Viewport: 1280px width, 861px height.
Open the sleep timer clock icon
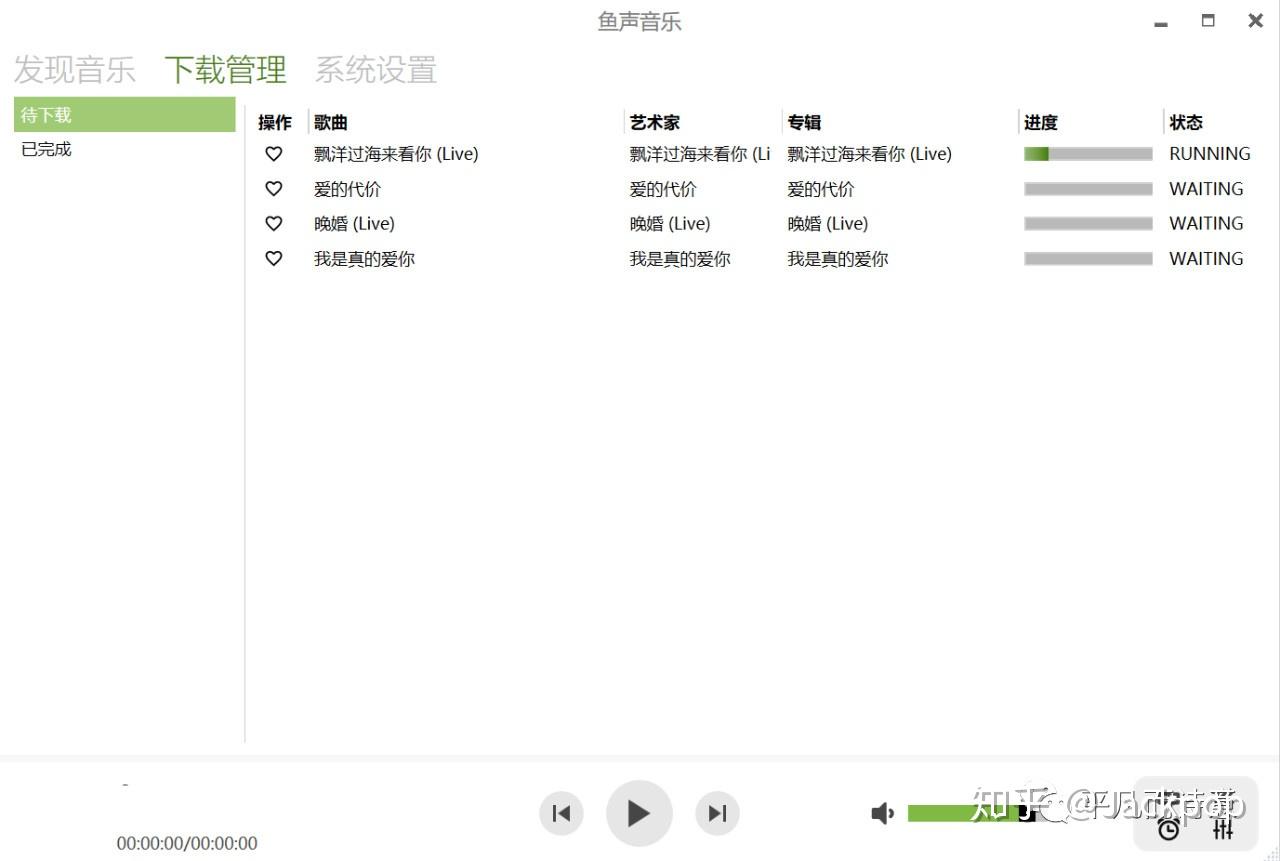point(1168,829)
